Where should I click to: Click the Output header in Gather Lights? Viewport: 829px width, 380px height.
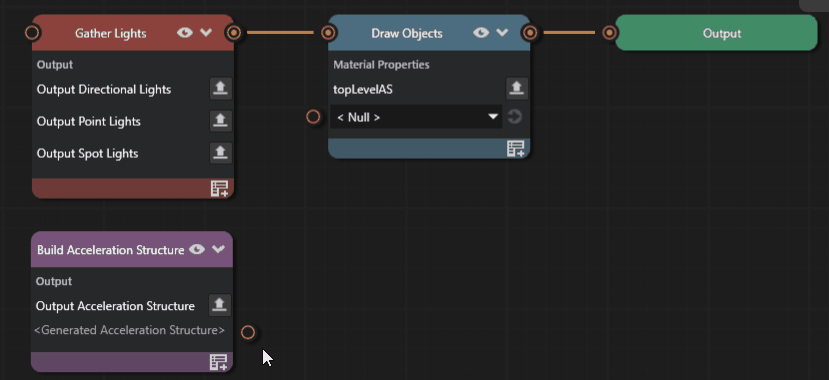point(55,65)
